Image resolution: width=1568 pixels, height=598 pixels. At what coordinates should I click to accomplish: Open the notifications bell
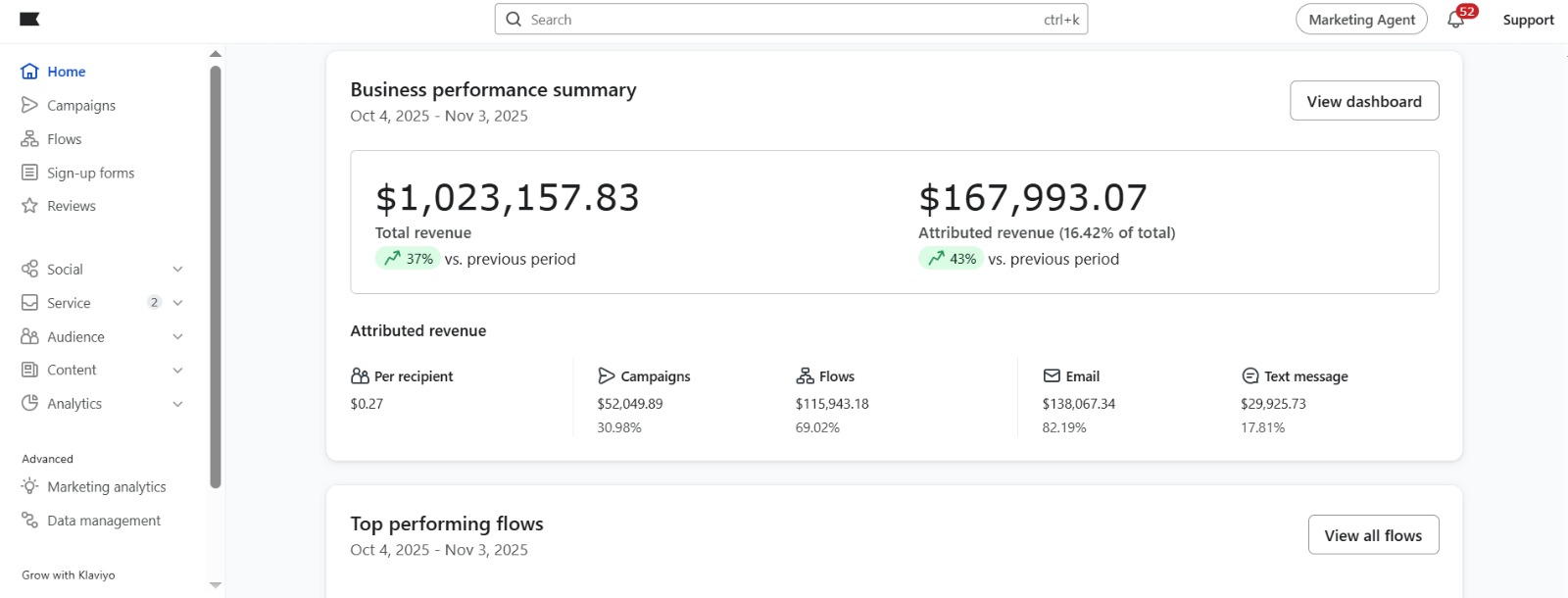point(1455,21)
